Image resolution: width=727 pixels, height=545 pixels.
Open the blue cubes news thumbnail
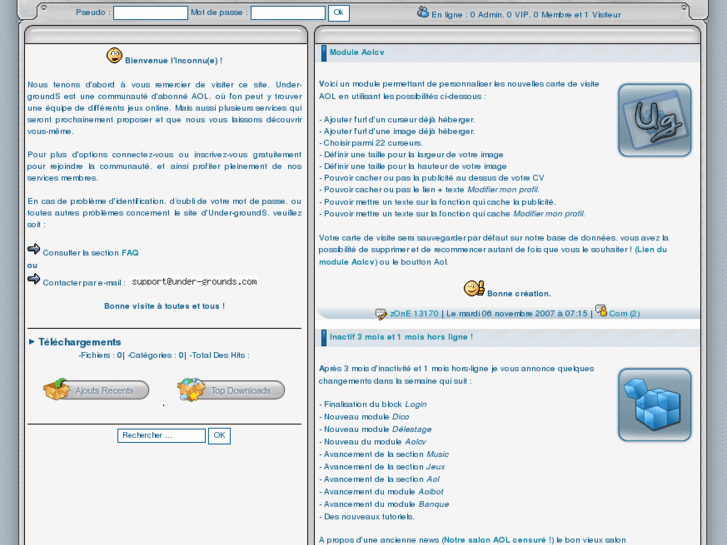coord(655,405)
